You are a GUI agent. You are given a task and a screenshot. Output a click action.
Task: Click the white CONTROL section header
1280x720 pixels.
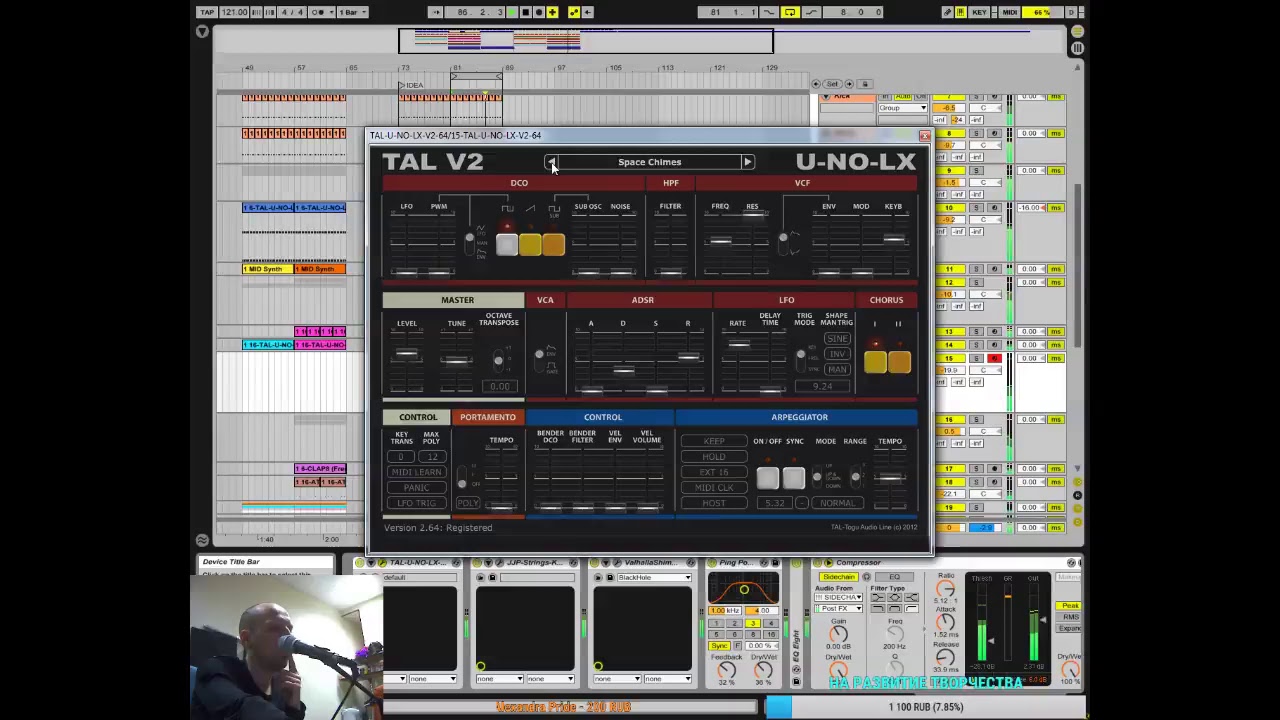pos(417,417)
